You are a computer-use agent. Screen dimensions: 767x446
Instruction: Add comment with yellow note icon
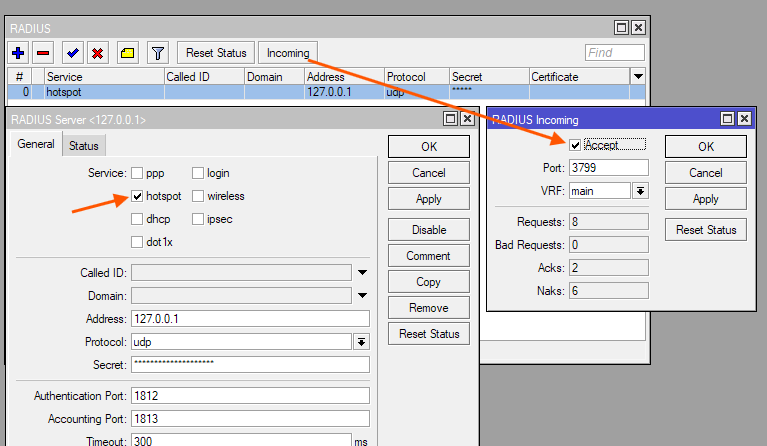[128, 53]
